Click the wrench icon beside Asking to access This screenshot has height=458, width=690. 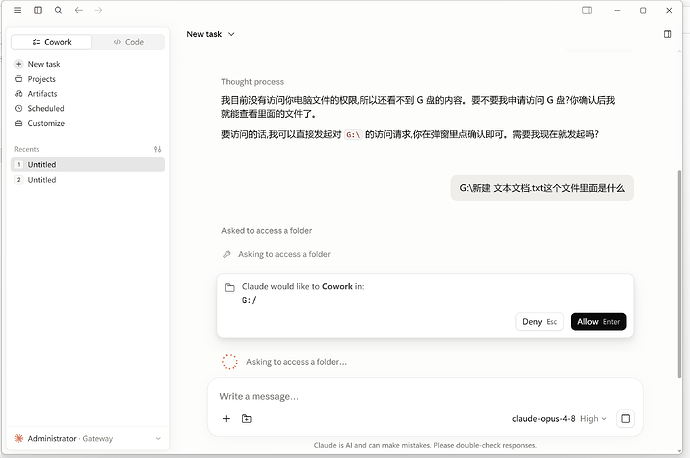pyautogui.click(x=227, y=254)
